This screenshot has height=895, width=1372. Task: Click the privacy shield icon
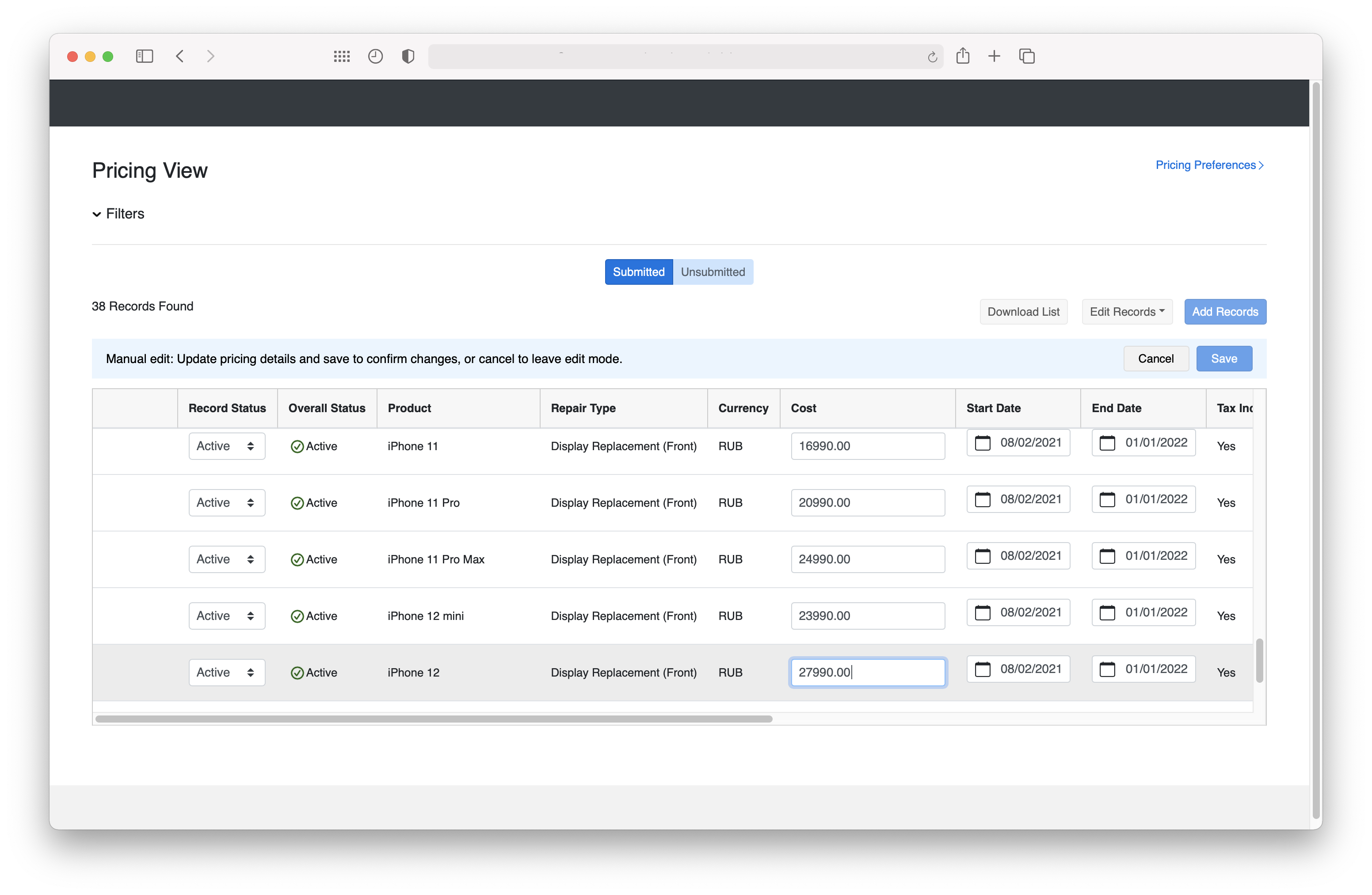(408, 56)
